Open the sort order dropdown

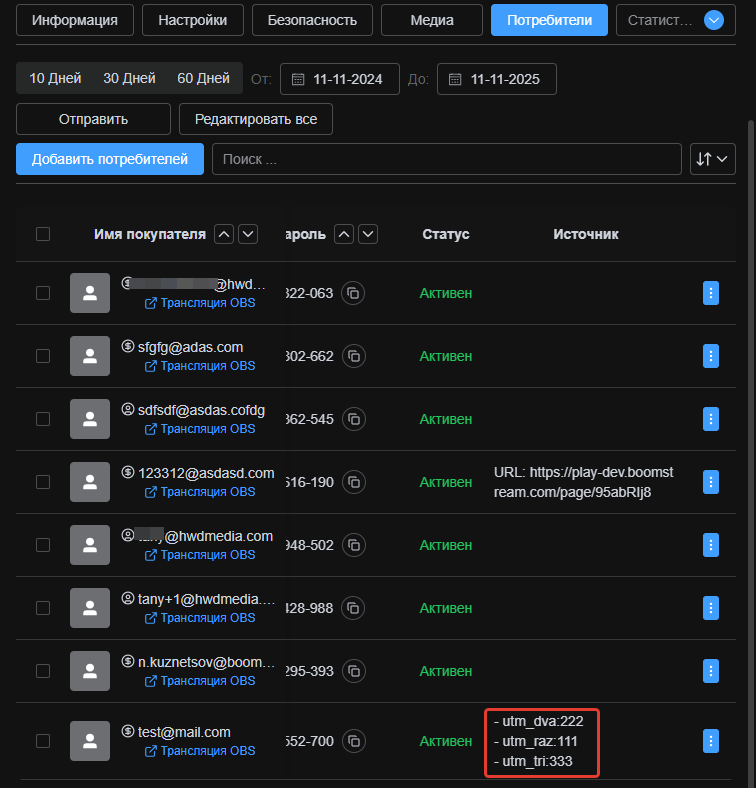point(713,159)
